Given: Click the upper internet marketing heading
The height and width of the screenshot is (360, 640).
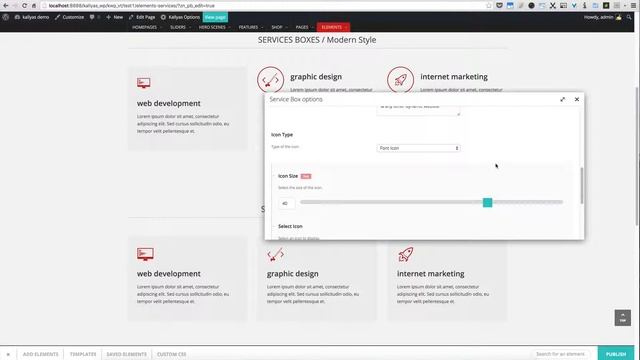Looking at the screenshot, I should [x=454, y=77].
